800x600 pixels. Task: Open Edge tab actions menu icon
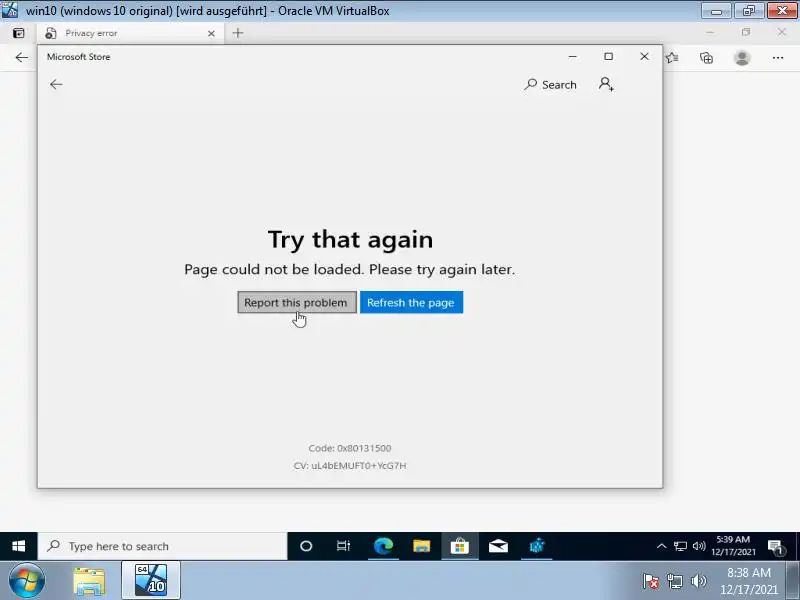coord(18,33)
